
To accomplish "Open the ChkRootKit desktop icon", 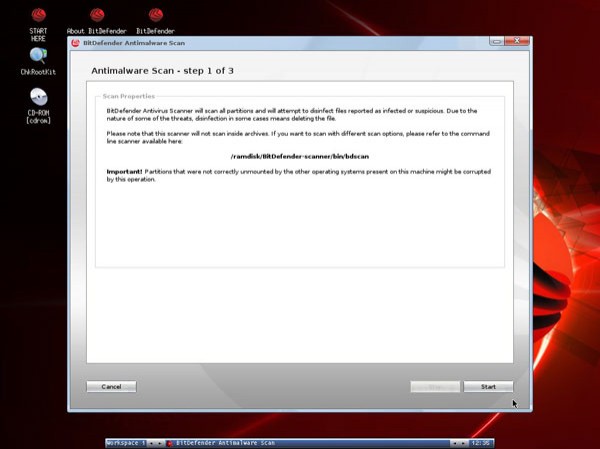I will click(38, 61).
